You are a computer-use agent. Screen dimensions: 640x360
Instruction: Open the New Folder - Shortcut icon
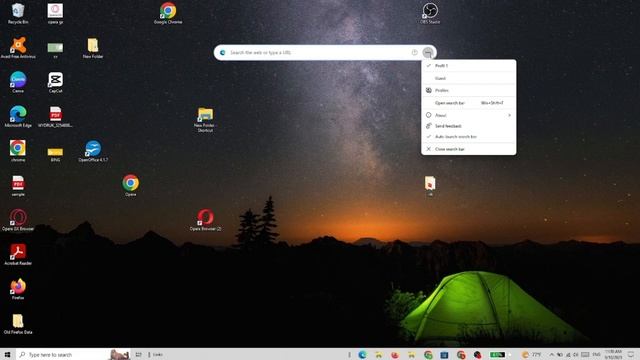coord(205,119)
